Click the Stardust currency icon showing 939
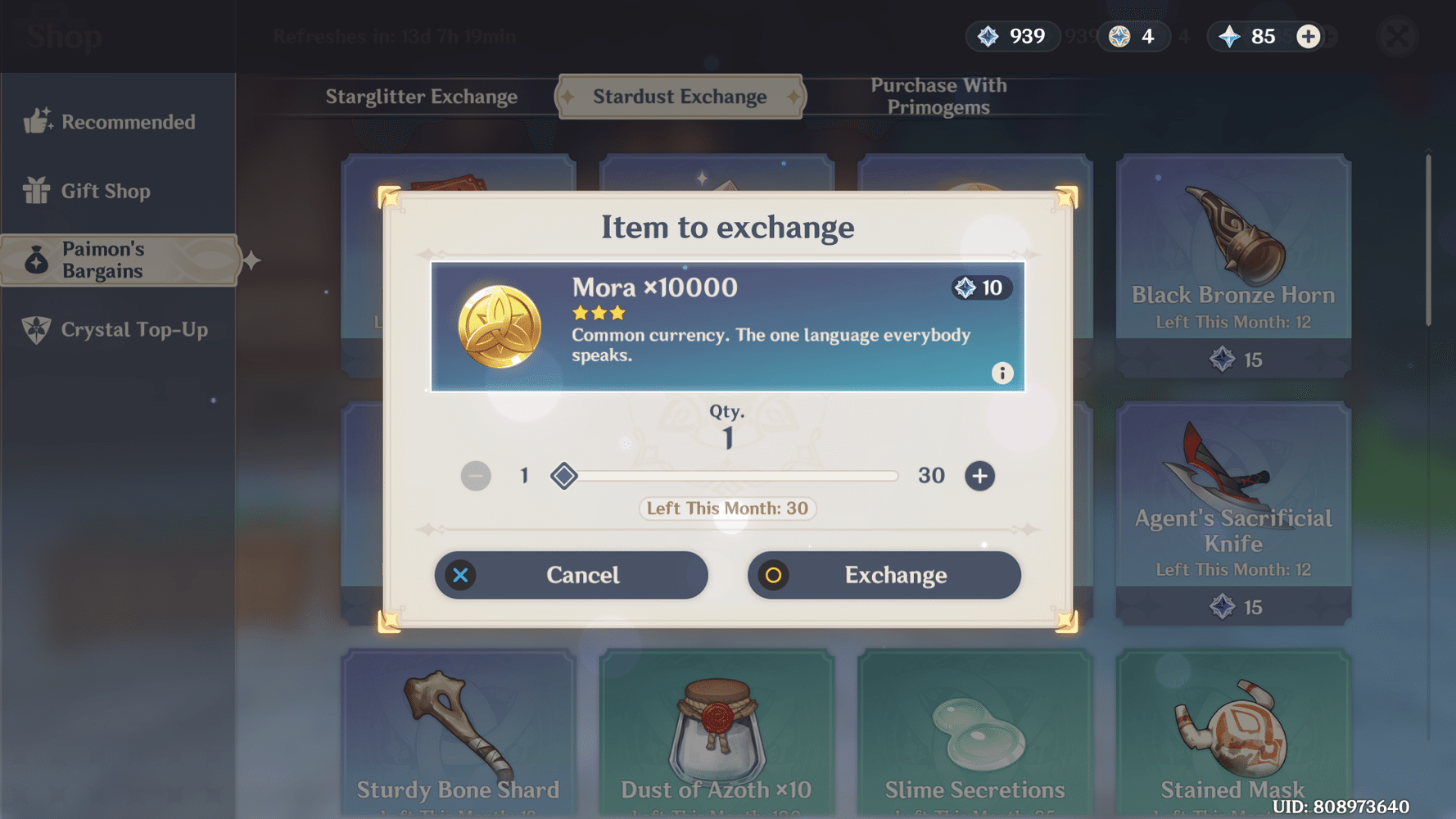This screenshot has width=1456, height=819. (988, 36)
